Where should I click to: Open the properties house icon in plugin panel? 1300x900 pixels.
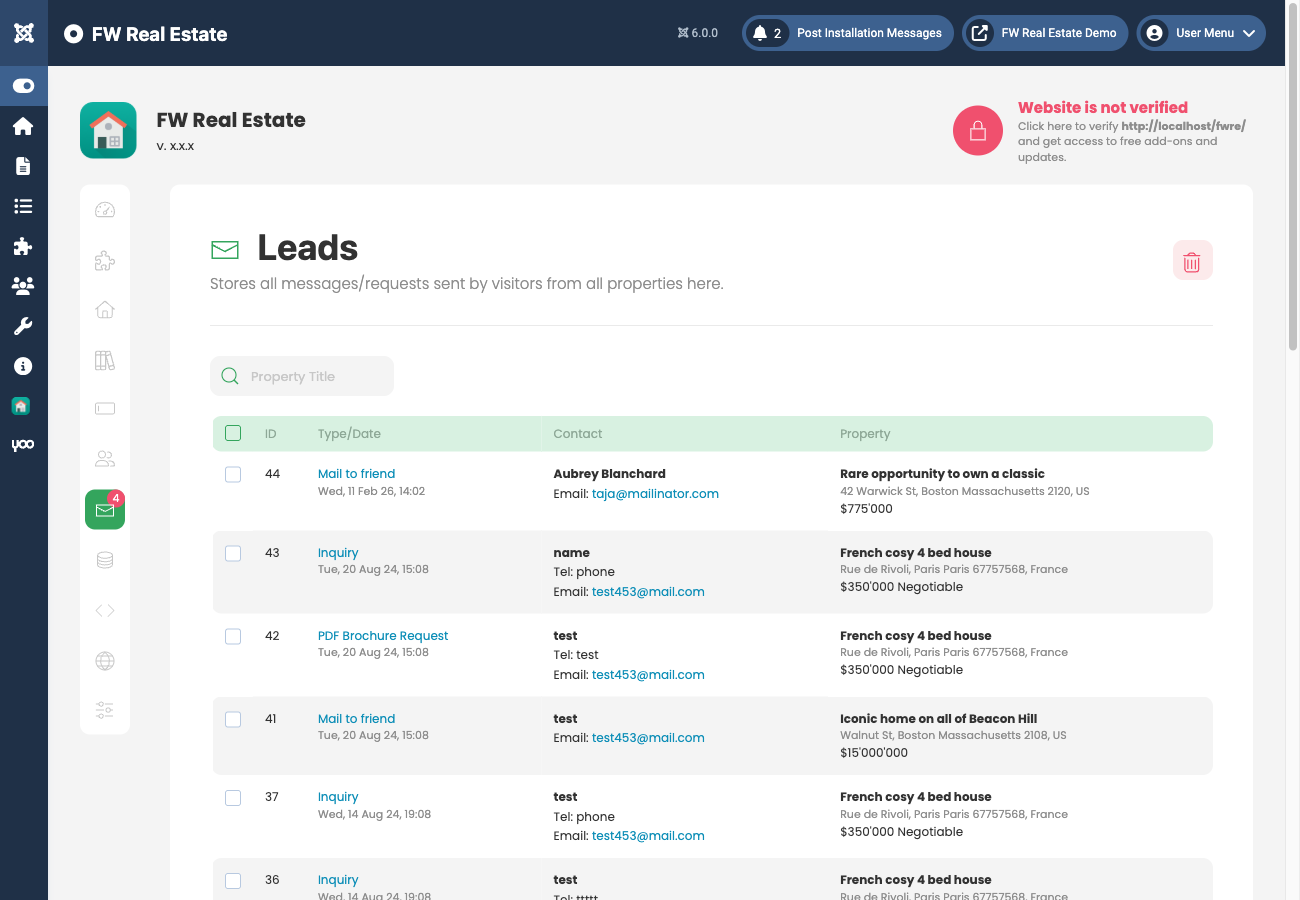(104, 310)
